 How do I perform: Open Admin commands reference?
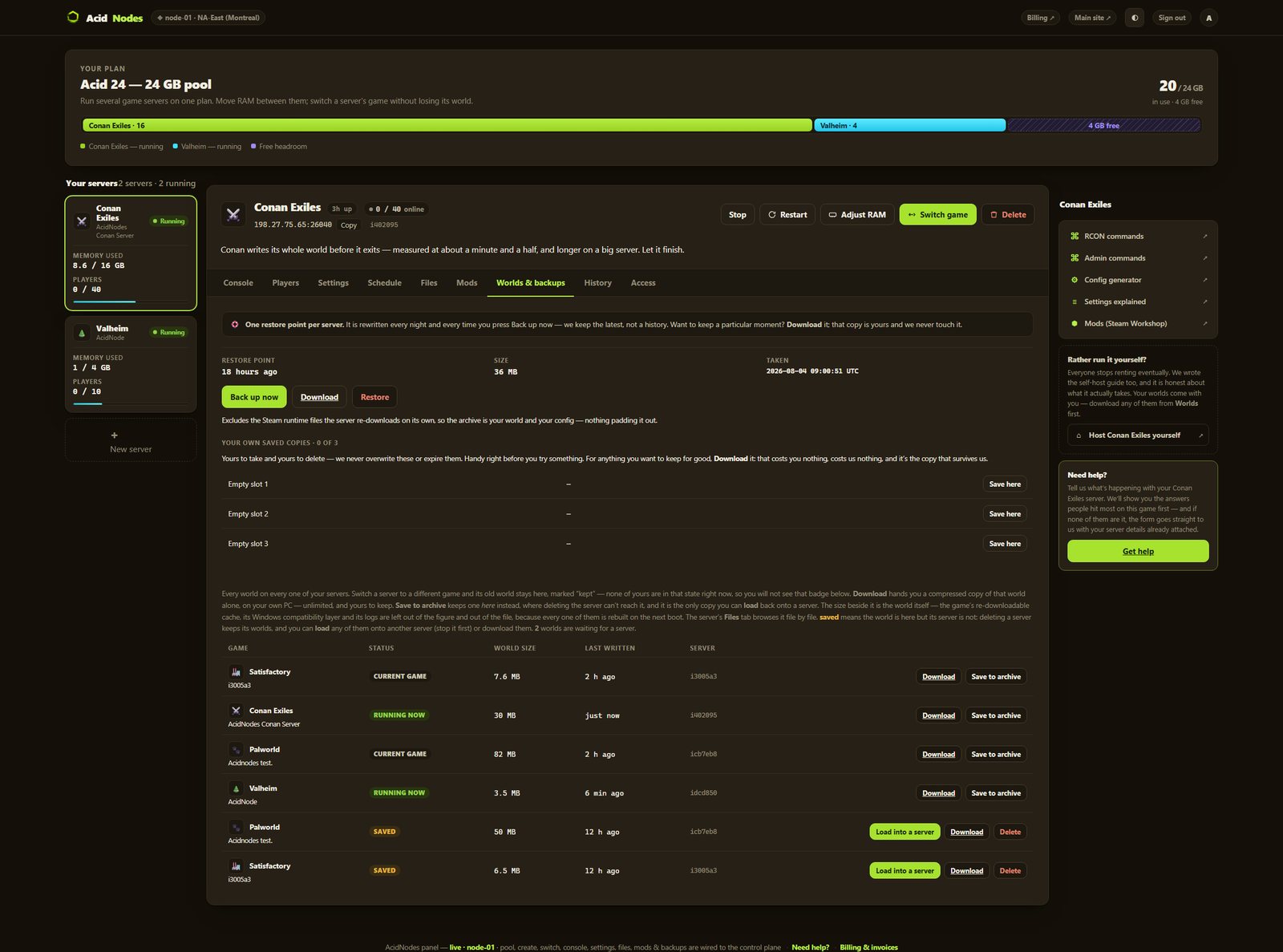pos(1138,258)
